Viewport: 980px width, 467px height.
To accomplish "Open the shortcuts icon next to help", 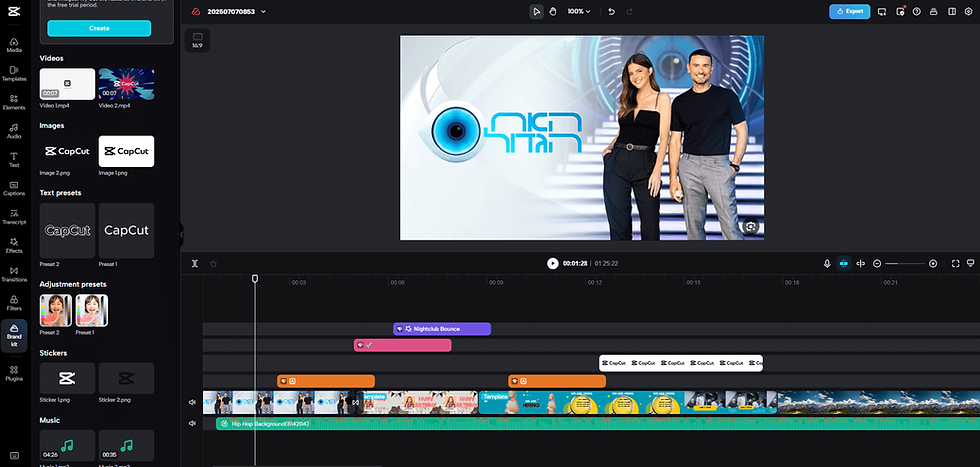I will pyautogui.click(x=934, y=11).
